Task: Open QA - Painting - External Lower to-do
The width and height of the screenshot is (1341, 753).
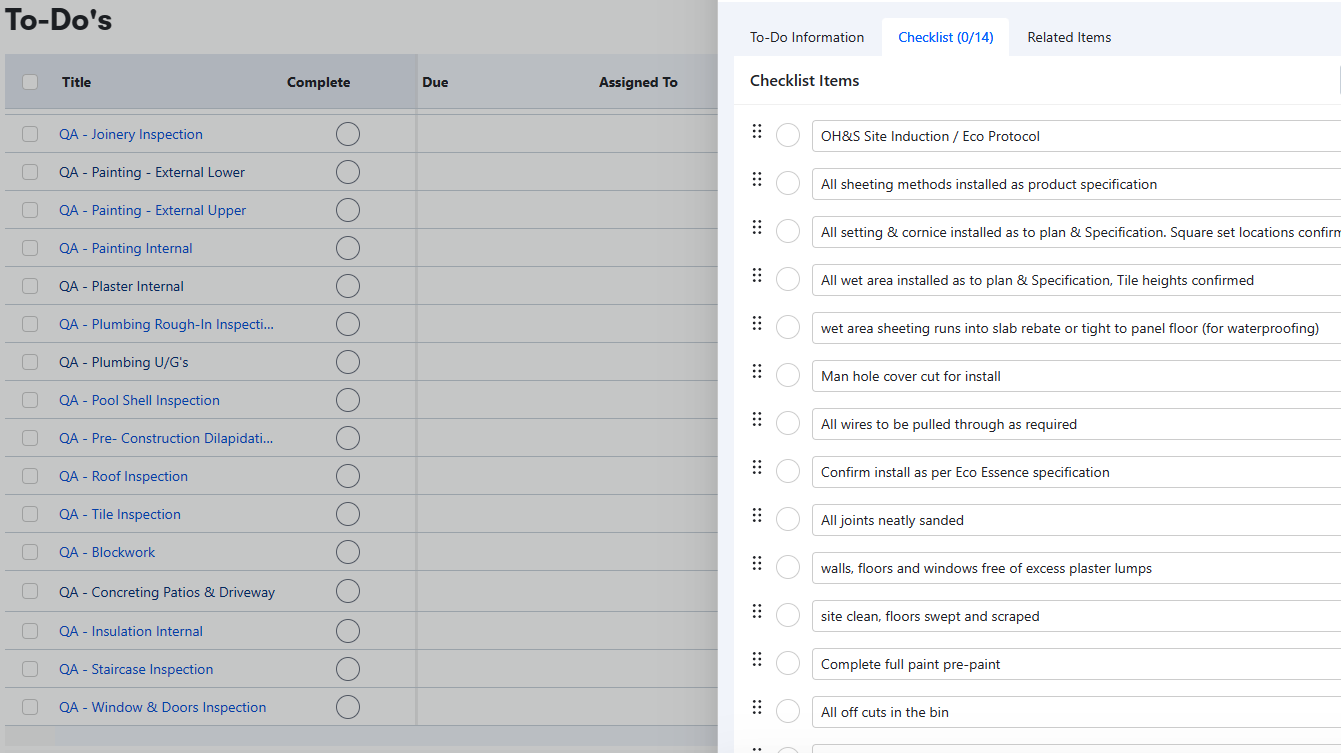Action: point(152,172)
